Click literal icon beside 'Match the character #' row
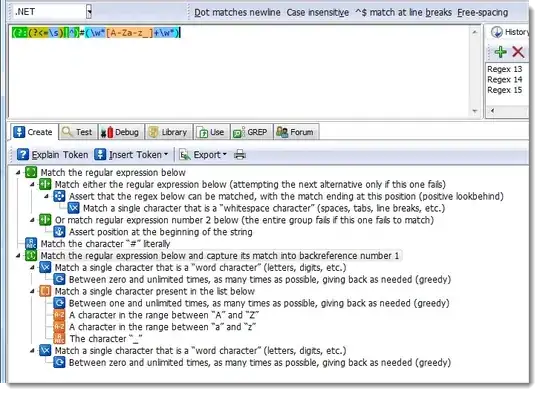Viewport: 540px width, 394px height. [31, 243]
